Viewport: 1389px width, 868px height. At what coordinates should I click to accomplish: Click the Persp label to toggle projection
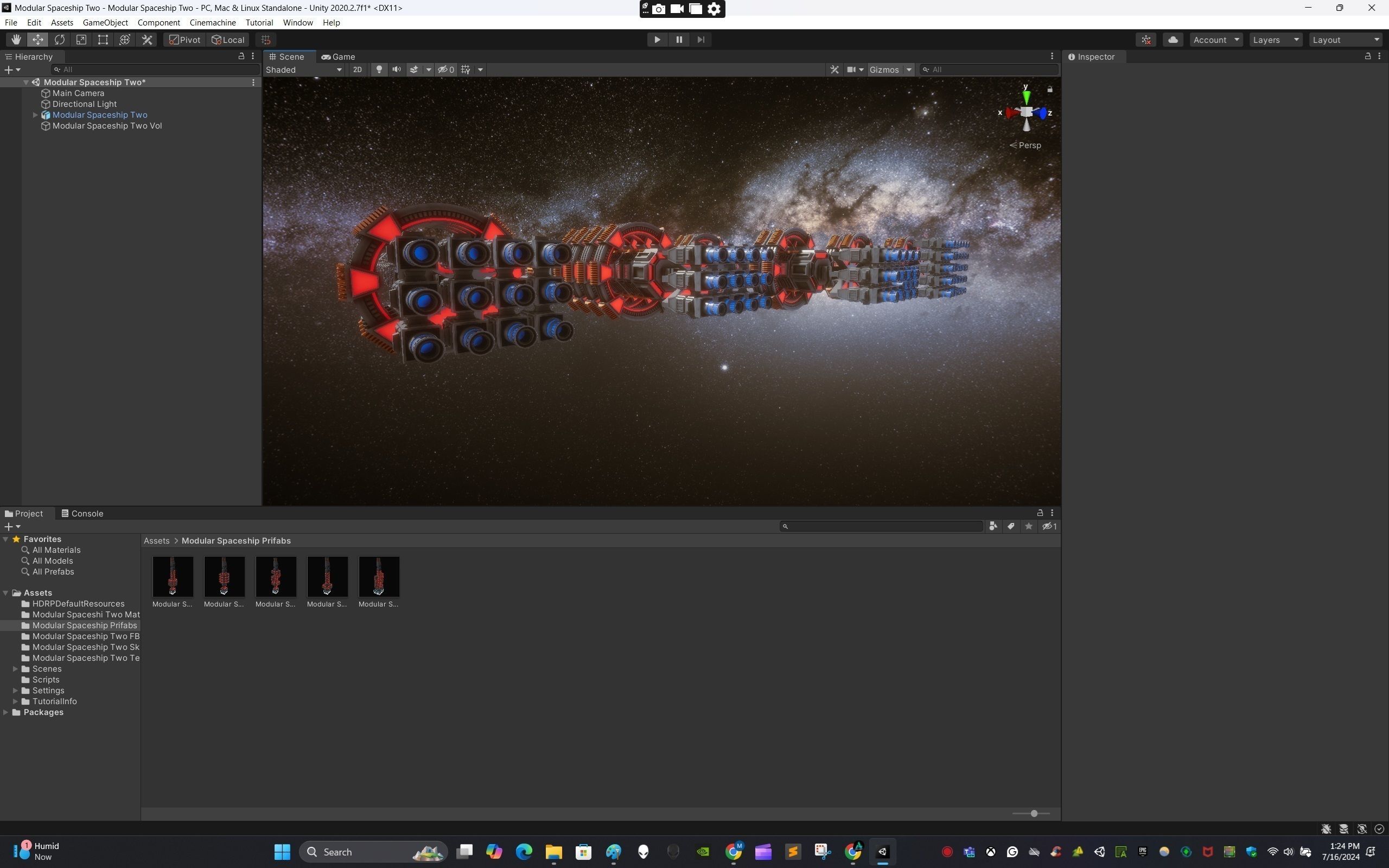coord(1029,145)
